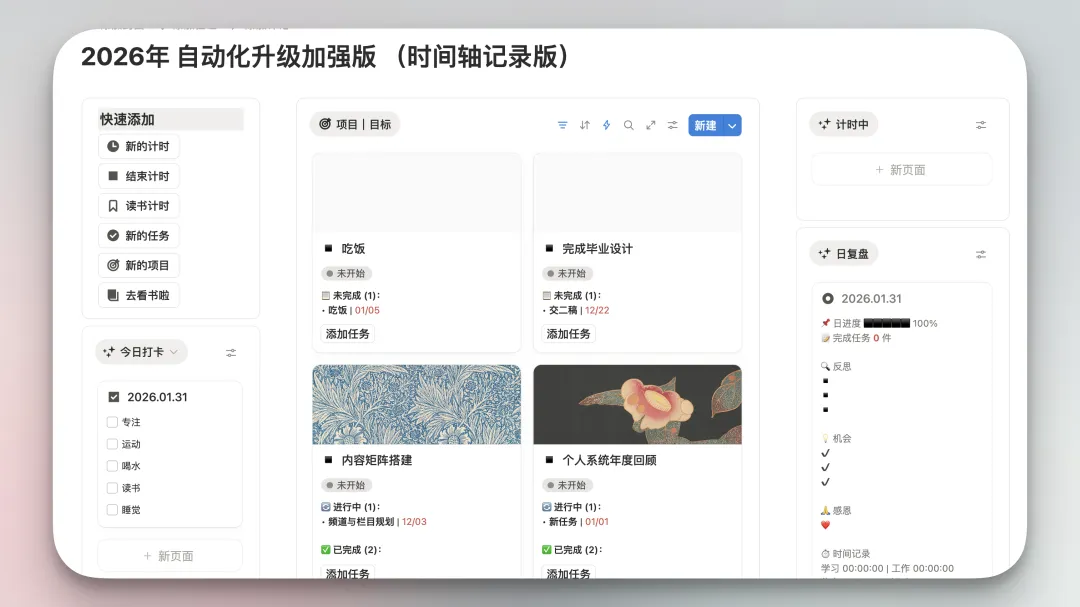The width and height of the screenshot is (1080, 607).
Task: Click the lightning automation icon
Action: click(x=607, y=125)
